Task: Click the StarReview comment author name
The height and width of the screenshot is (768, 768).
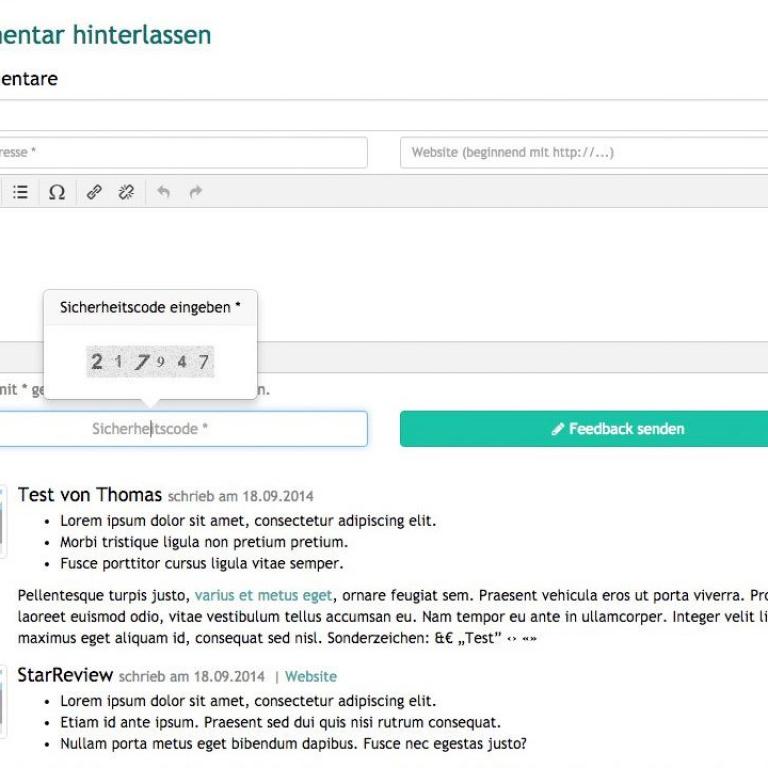Action: pos(65,676)
